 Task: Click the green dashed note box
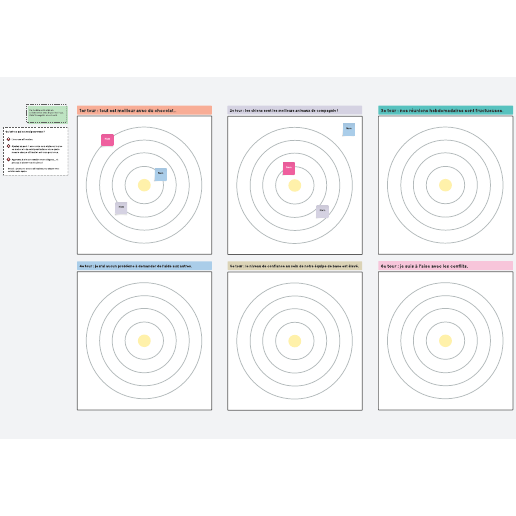coord(47,114)
